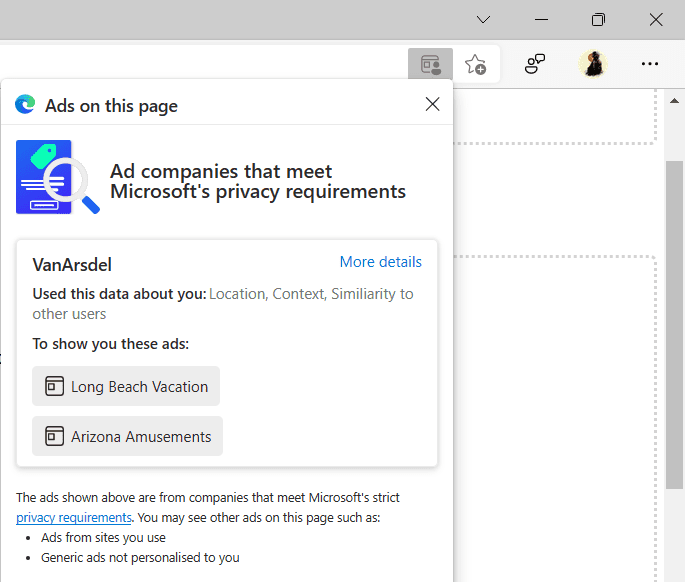Screen dimensions: 685x582
Task: Select the Arizona Amusements ad
Action: (x=127, y=436)
